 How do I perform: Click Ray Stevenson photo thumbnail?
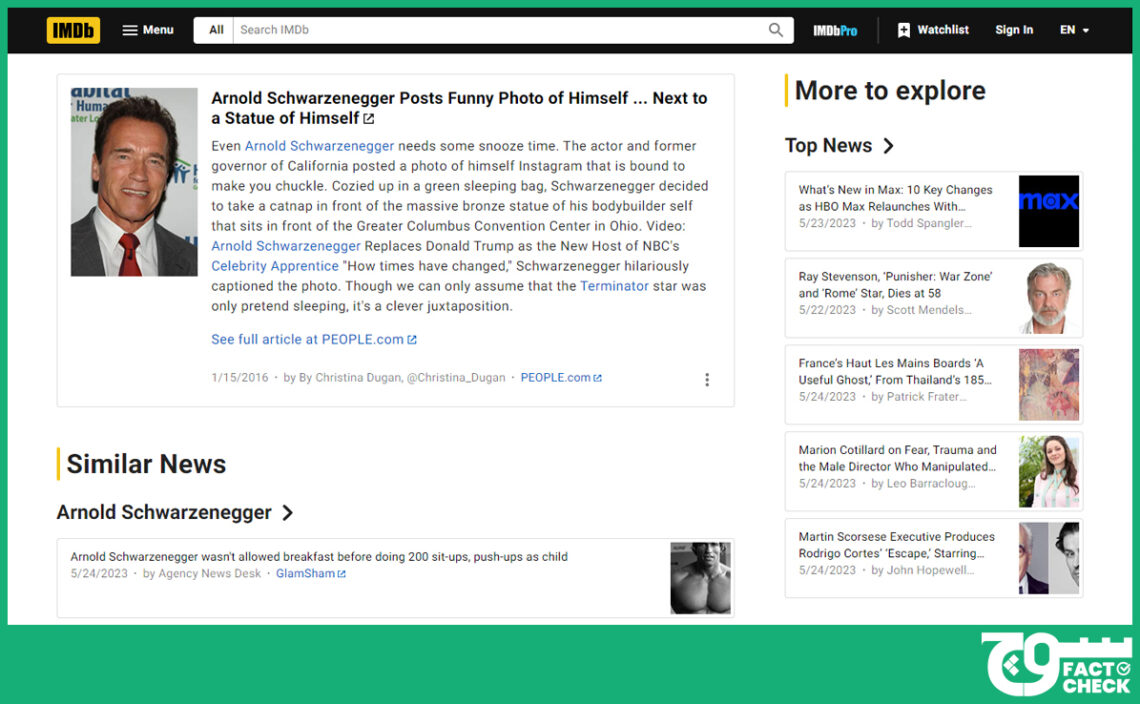[1048, 298]
